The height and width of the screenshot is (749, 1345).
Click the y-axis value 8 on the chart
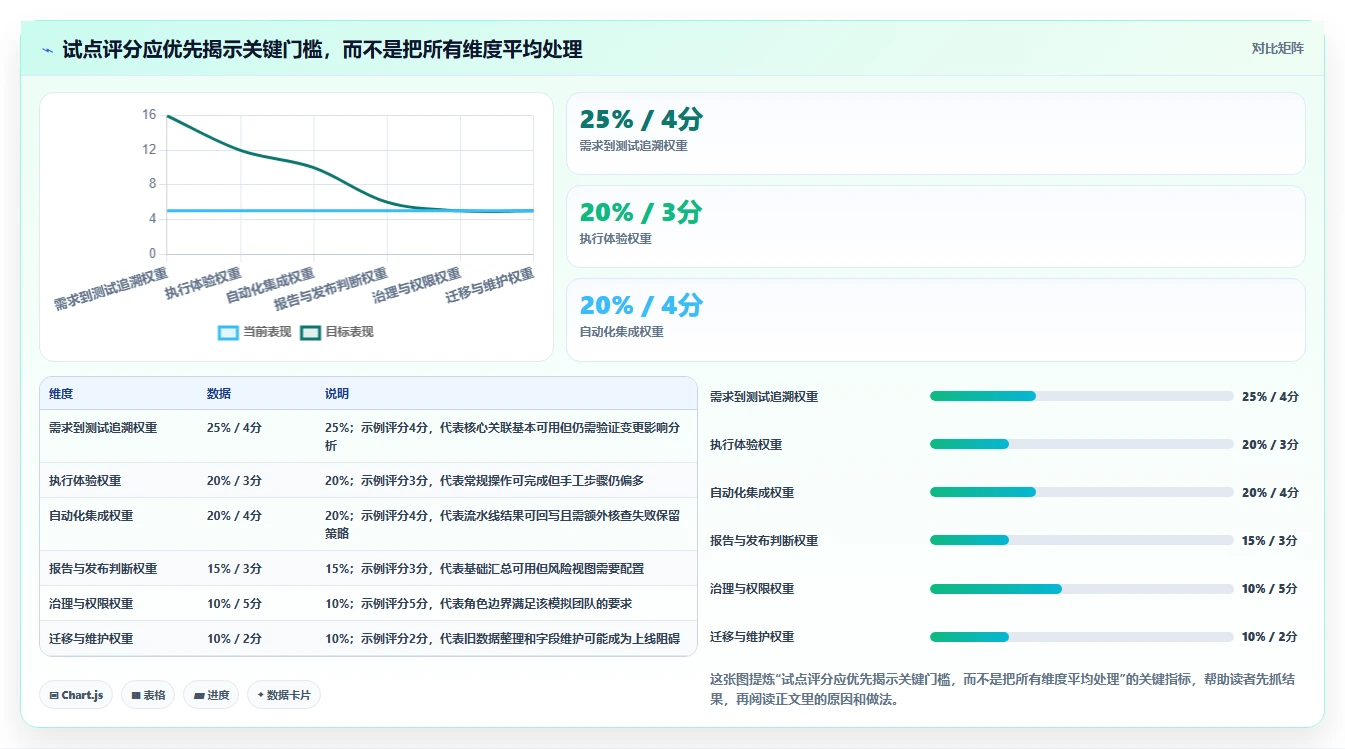152,184
